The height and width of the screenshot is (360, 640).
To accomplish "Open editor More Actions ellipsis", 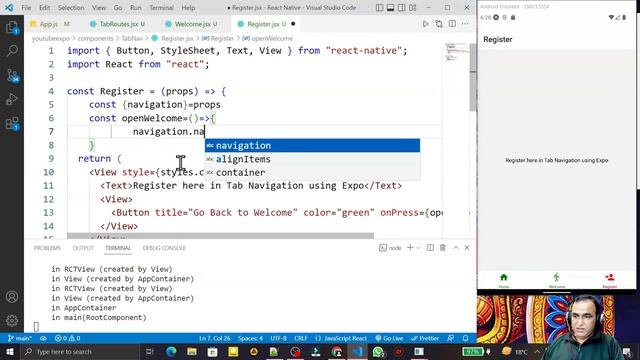I will coord(465,24).
